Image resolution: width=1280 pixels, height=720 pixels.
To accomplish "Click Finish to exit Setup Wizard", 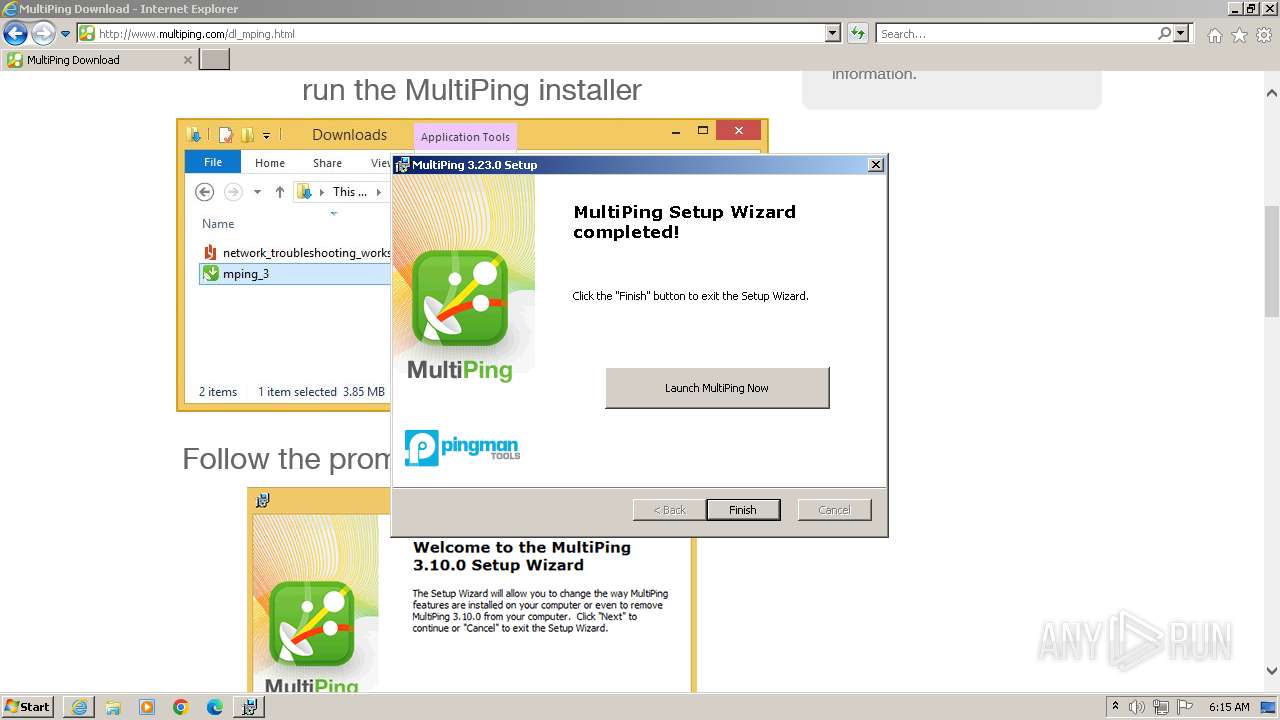I will click(743, 510).
